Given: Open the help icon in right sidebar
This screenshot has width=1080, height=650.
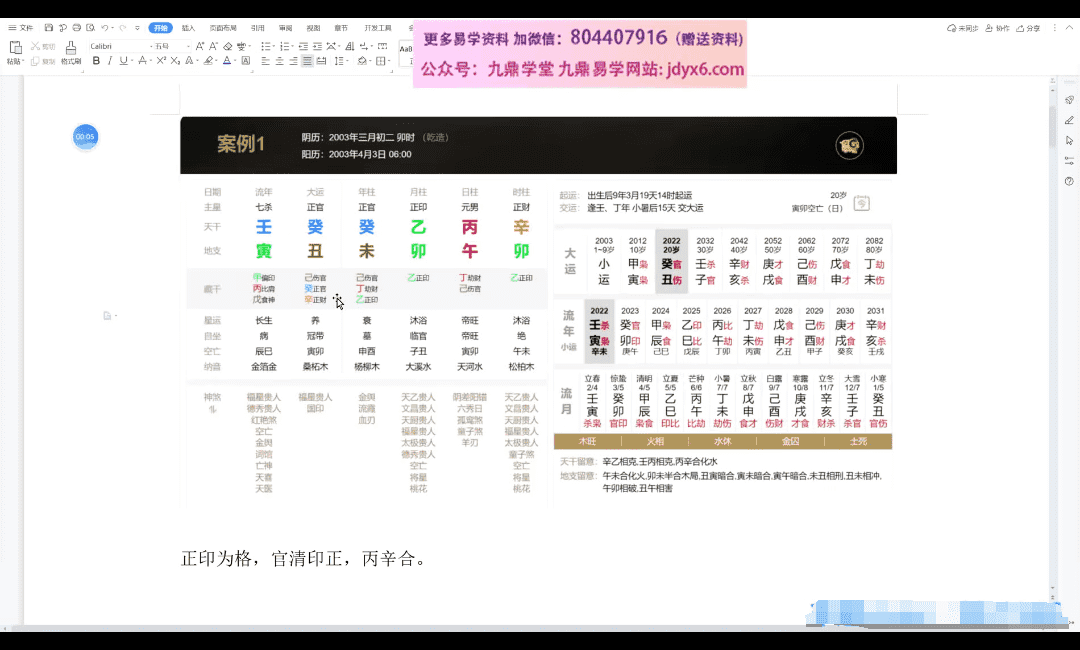Looking at the screenshot, I should [x=1069, y=181].
